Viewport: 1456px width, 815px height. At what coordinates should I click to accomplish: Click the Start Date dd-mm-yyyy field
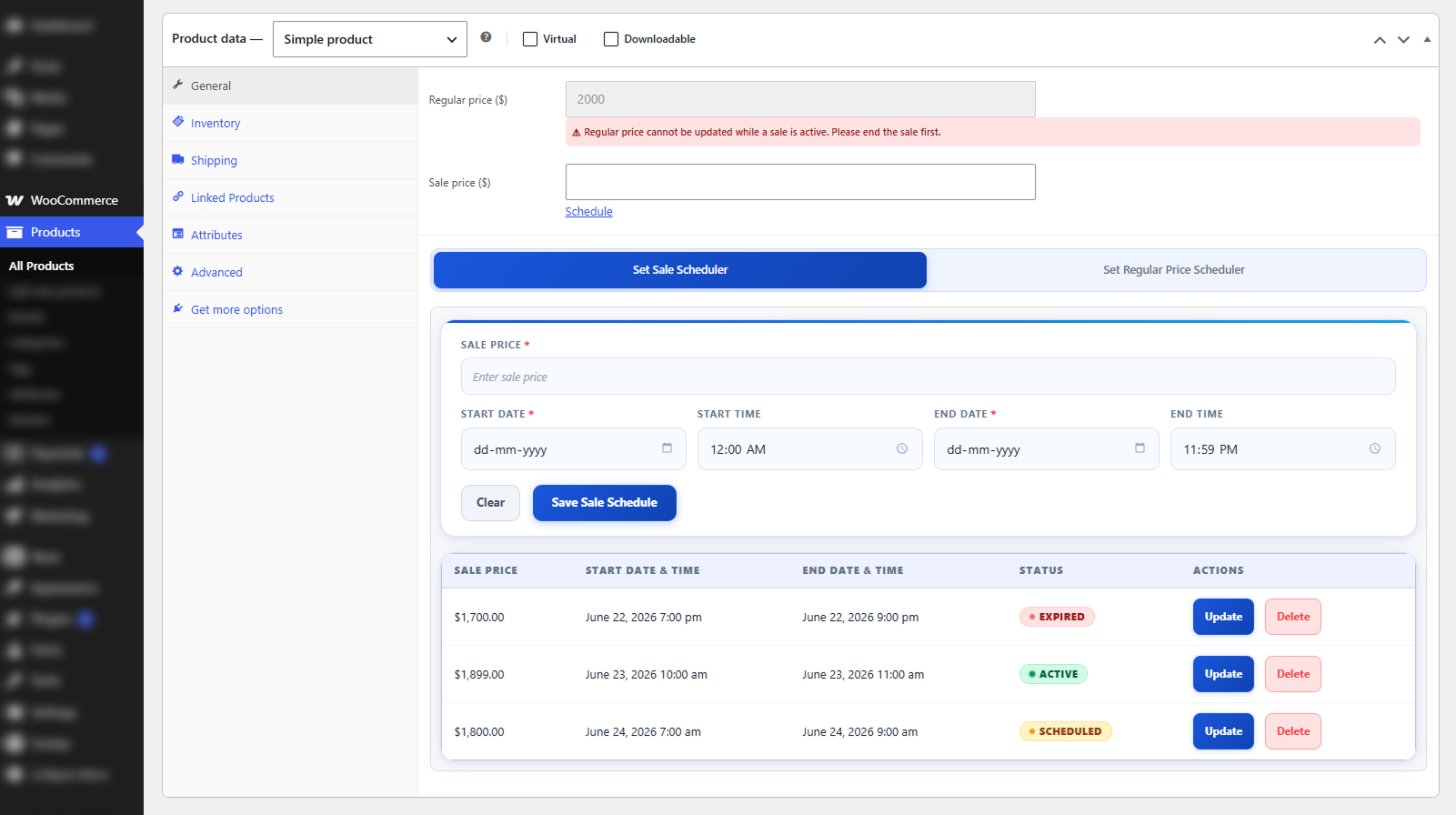coord(573,449)
